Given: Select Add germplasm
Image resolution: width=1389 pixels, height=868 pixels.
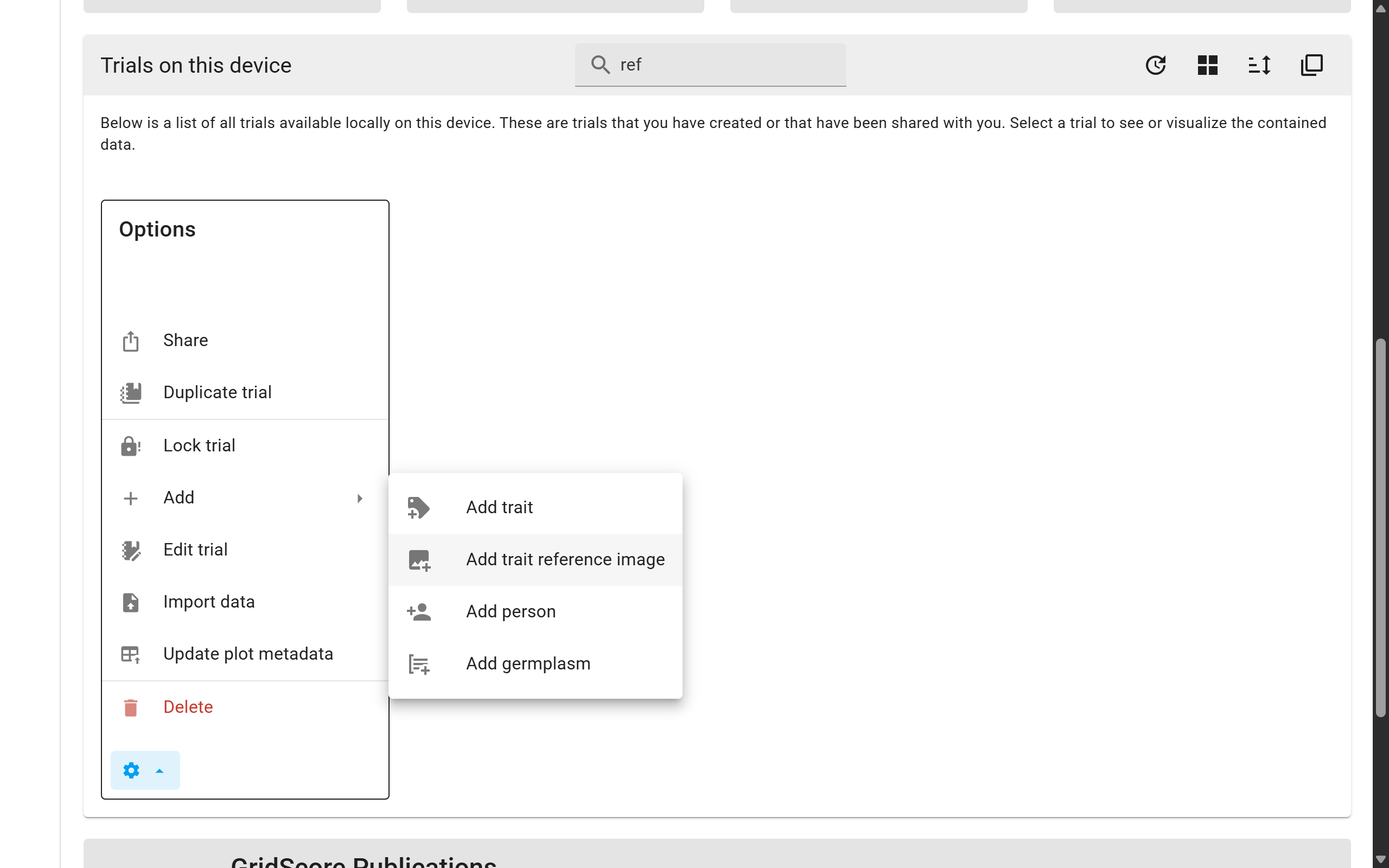Looking at the screenshot, I should [x=527, y=663].
